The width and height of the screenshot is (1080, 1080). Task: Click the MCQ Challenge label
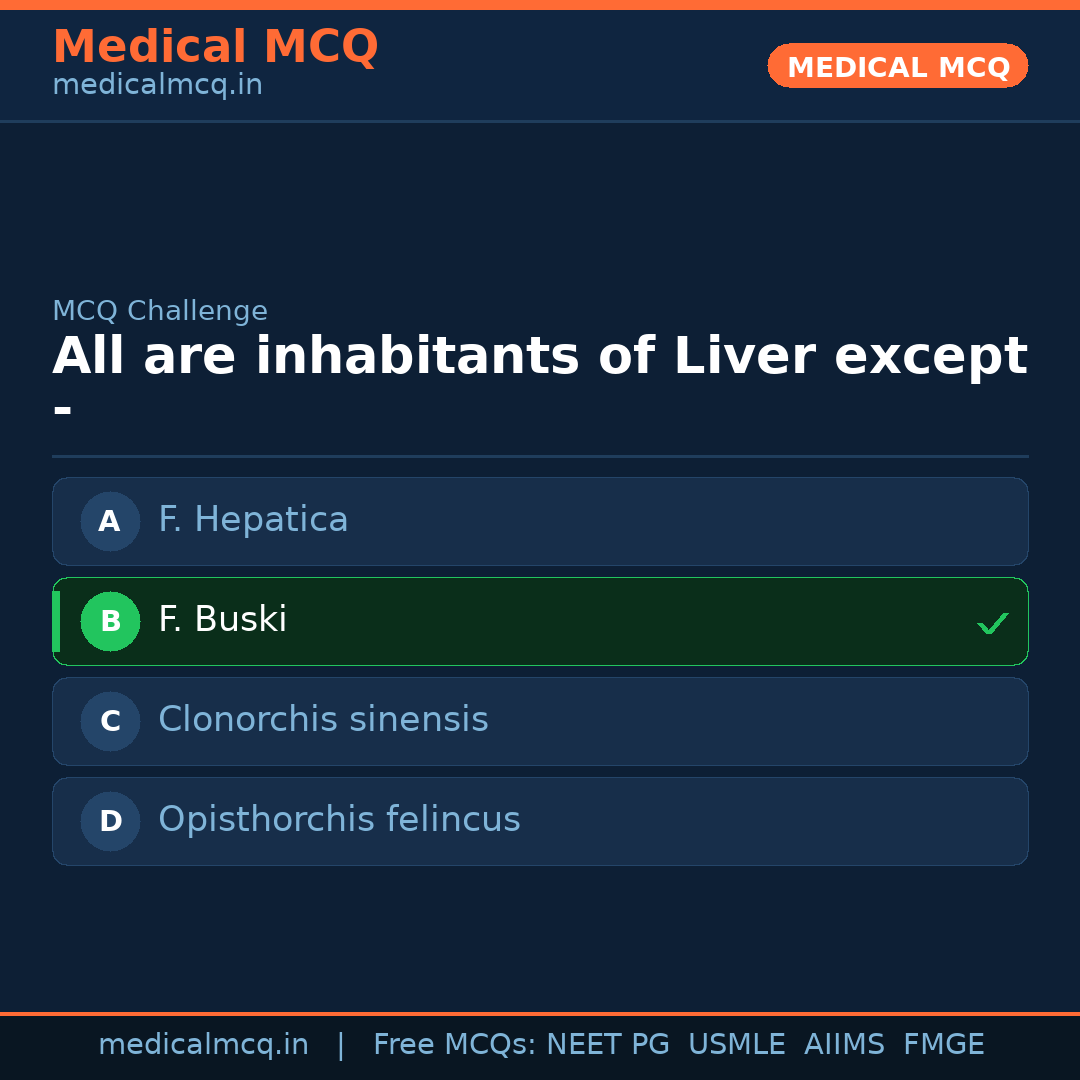click(x=160, y=311)
